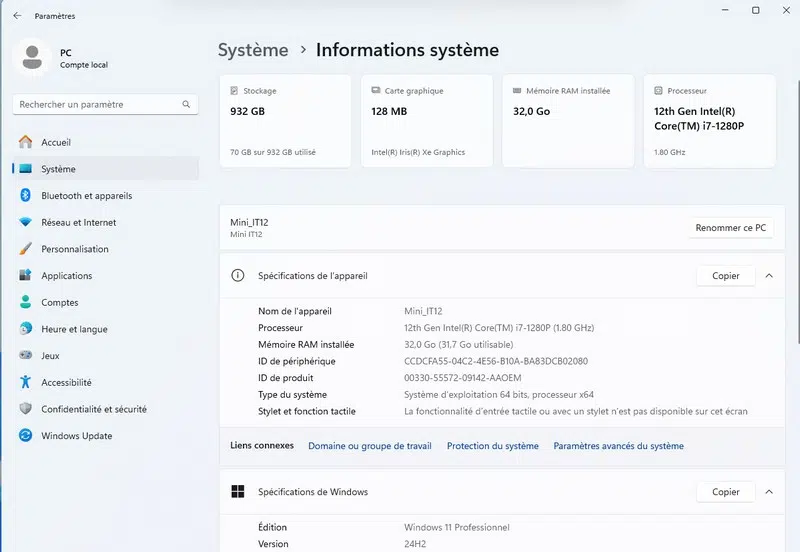Open the Personnalisation section

pyautogui.click(x=74, y=249)
